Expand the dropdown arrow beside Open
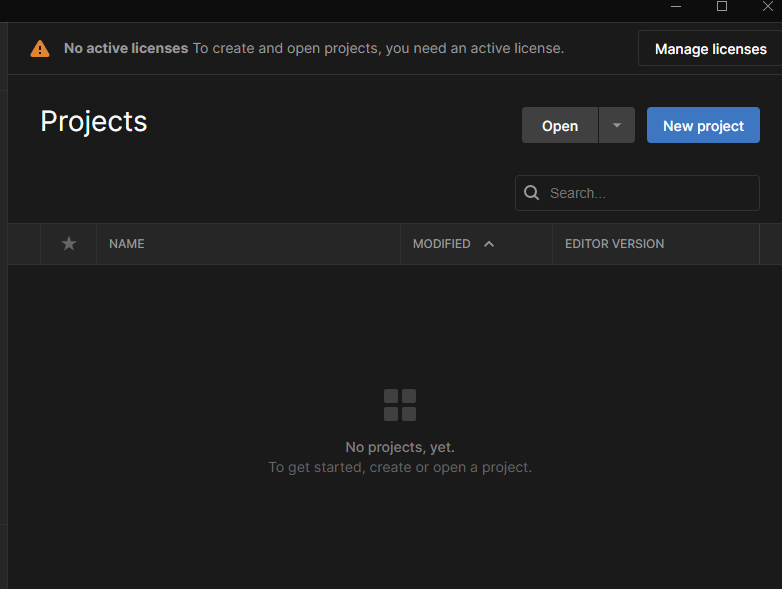The width and height of the screenshot is (782, 589). tap(617, 125)
